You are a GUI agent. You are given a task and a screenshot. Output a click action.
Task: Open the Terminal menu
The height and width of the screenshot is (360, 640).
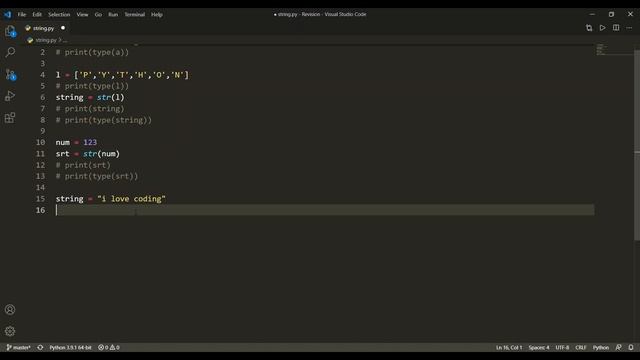tap(135, 14)
